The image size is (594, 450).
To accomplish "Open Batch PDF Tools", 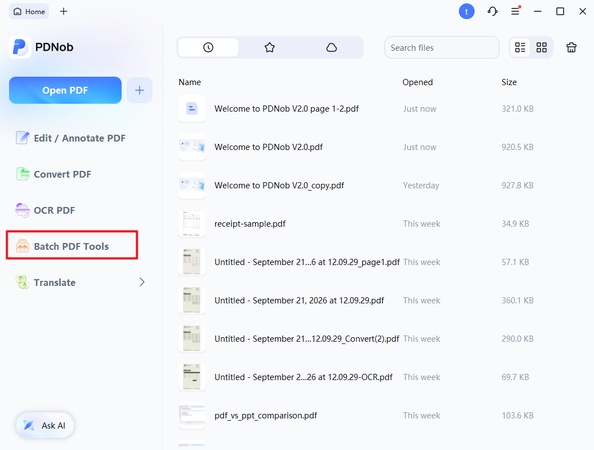I will pos(72,245).
